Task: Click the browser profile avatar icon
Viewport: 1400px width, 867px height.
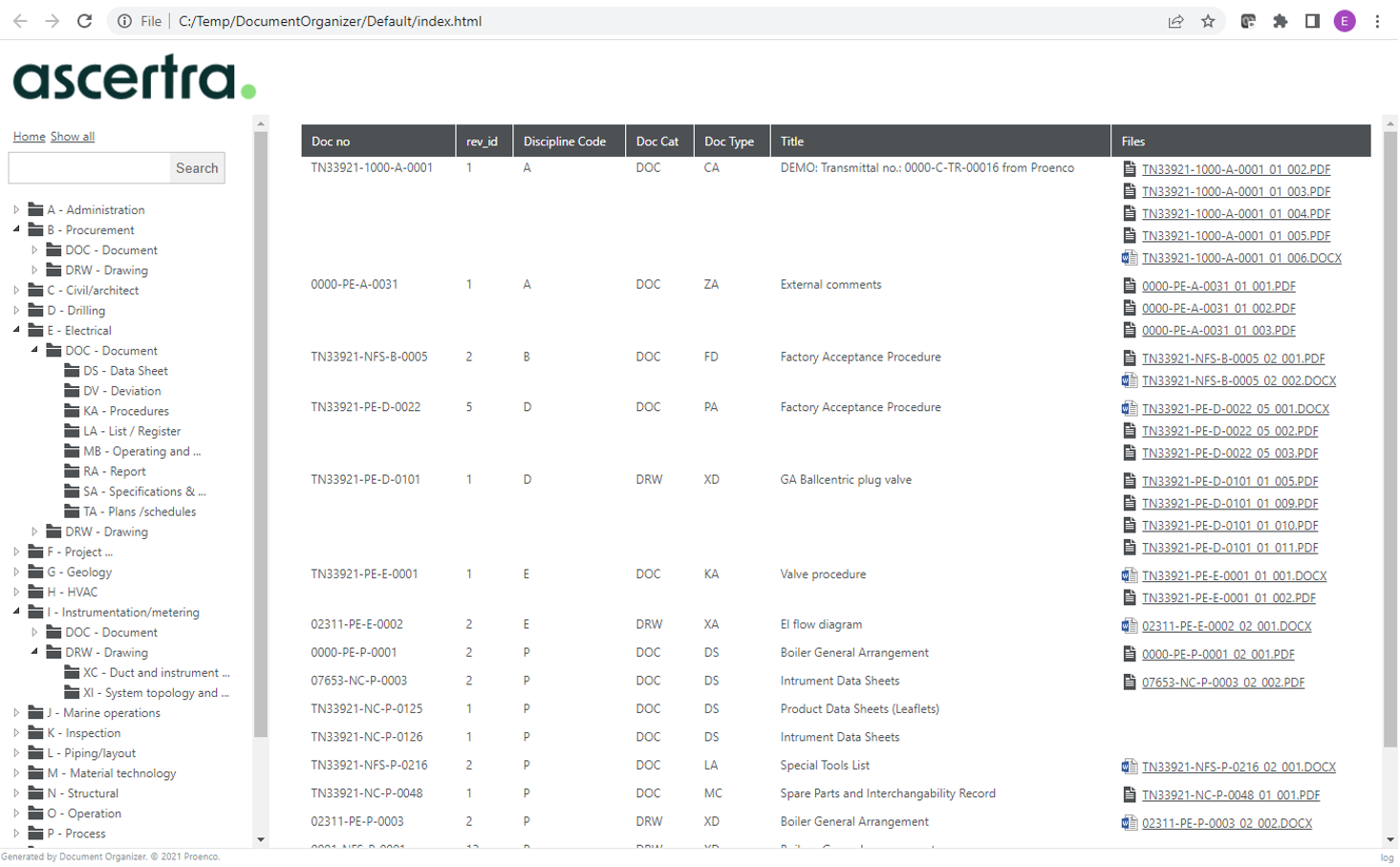Action: click(1345, 20)
